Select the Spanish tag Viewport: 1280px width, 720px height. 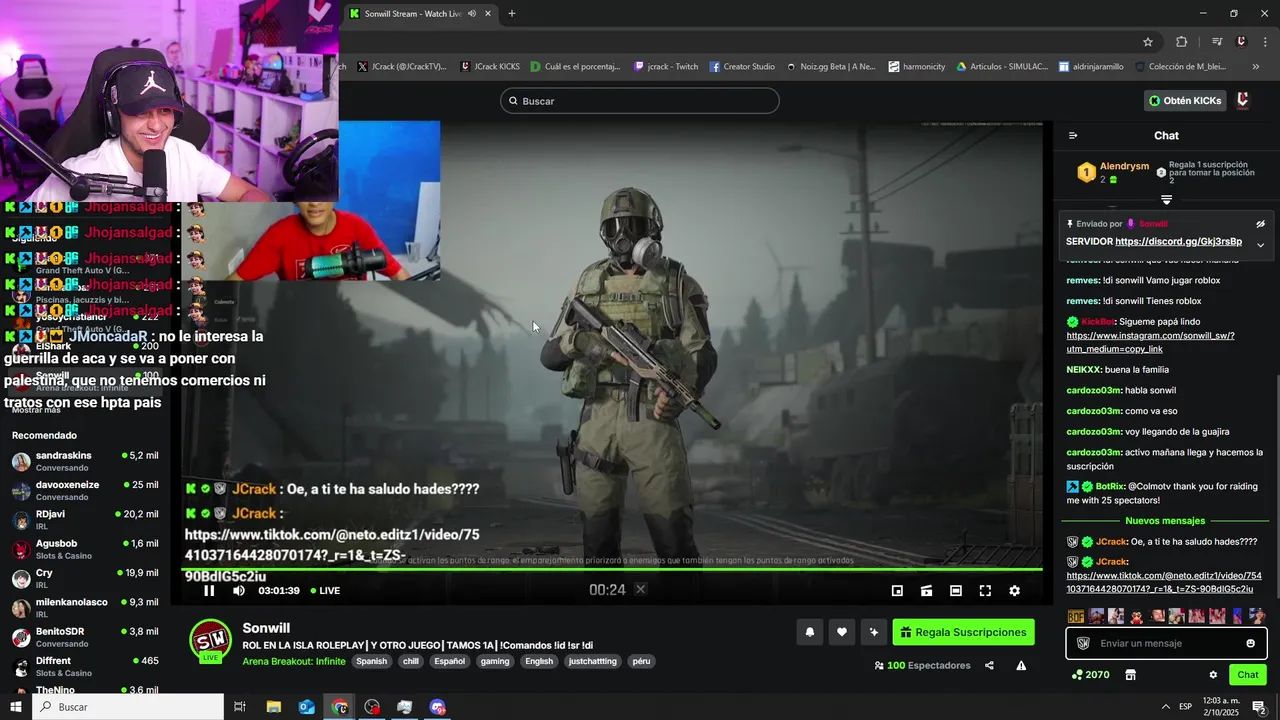pos(371,661)
